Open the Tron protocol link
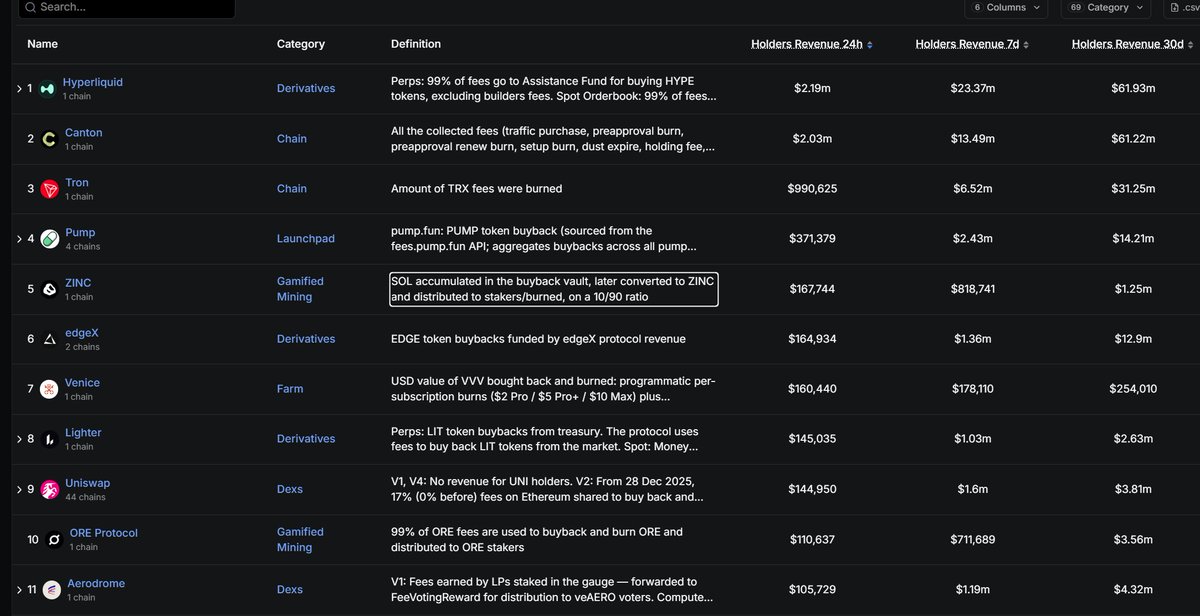Image resolution: width=1200 pixels, height=616 pixels. pos(75,182)
